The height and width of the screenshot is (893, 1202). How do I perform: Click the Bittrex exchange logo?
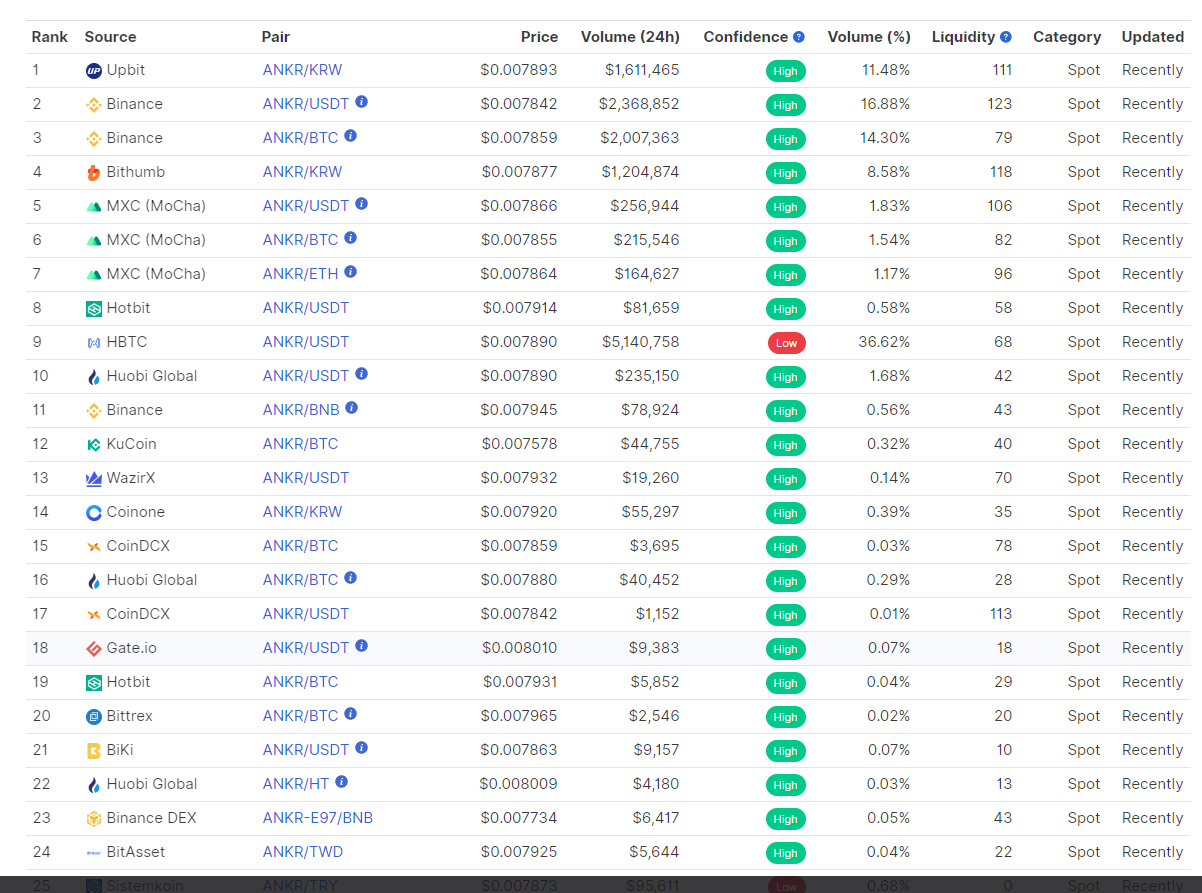(94, 717)
